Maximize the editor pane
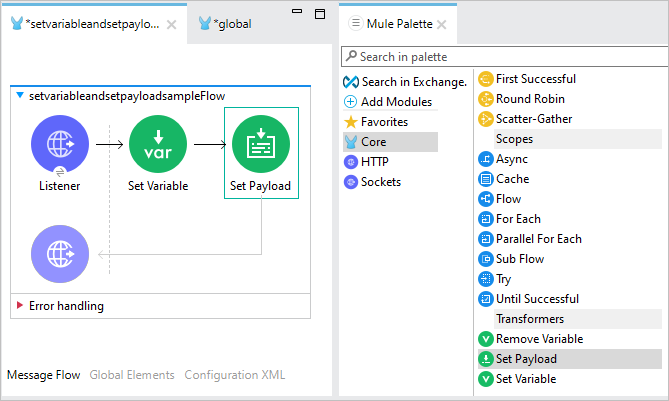Image resolution: width=669 pixels, height=401 pixels. pyautogui.click(x=320, y=14)
